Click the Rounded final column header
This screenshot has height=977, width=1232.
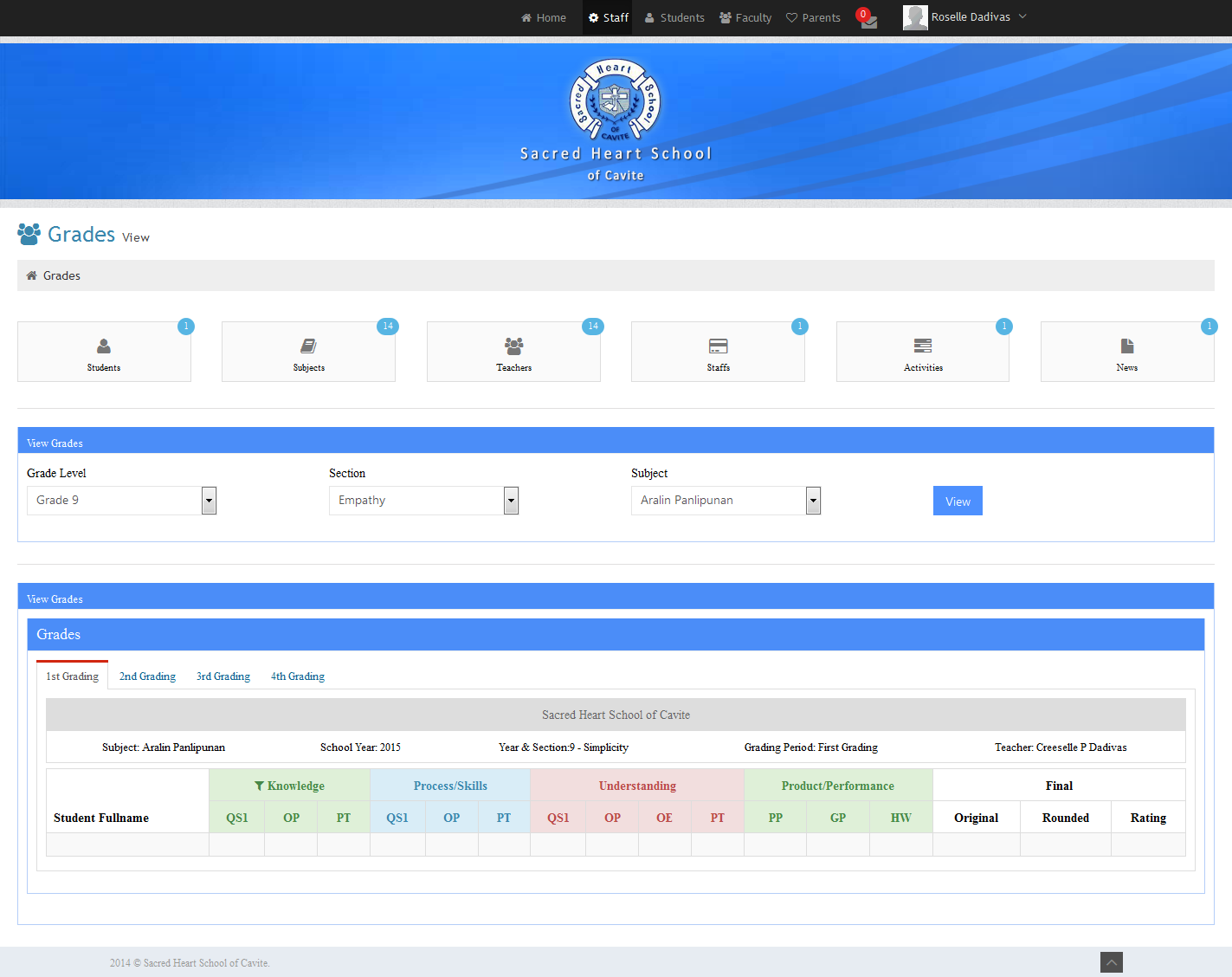(1066, 818)
